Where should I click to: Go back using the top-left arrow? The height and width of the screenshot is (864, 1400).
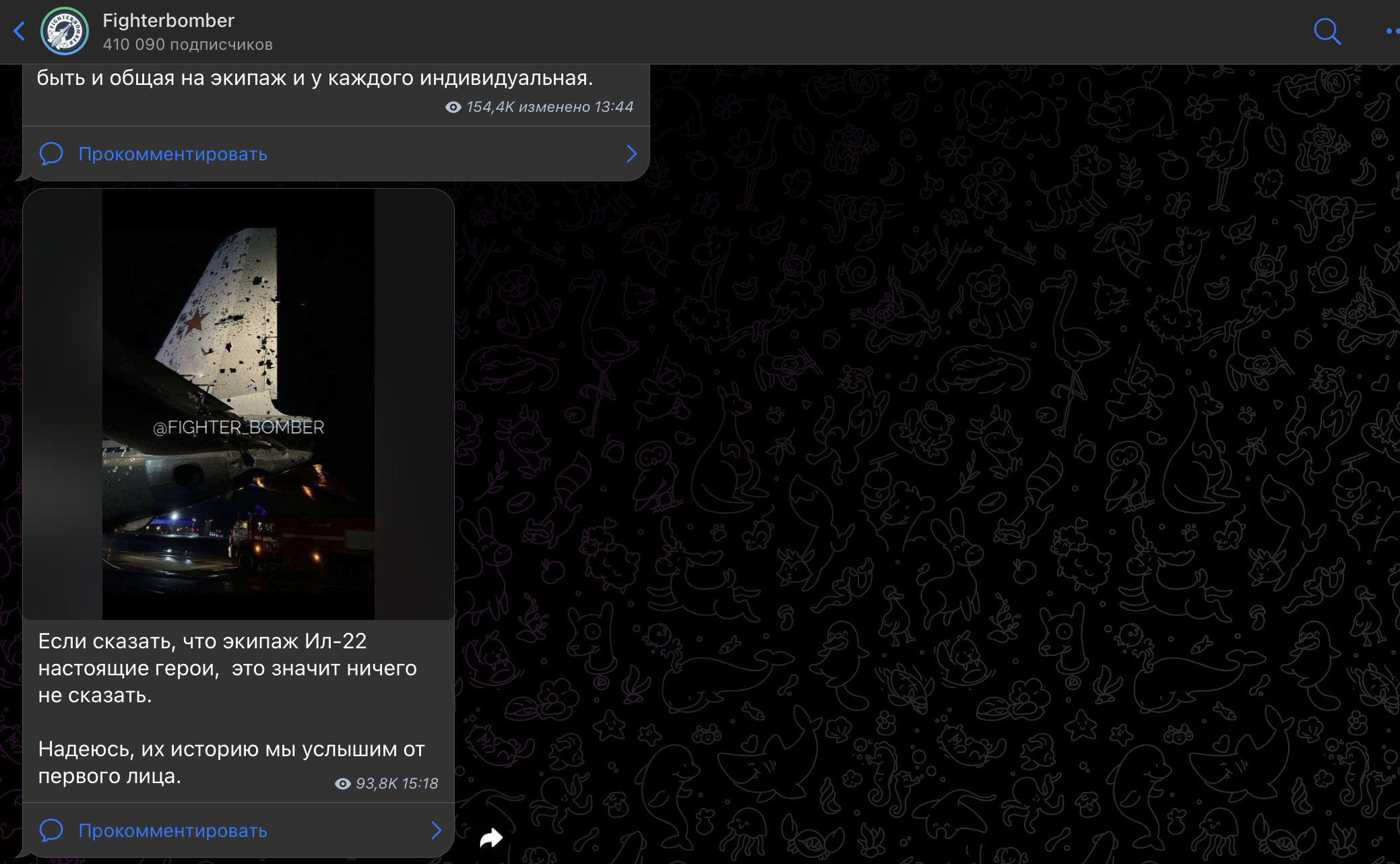tap(20, 31)
